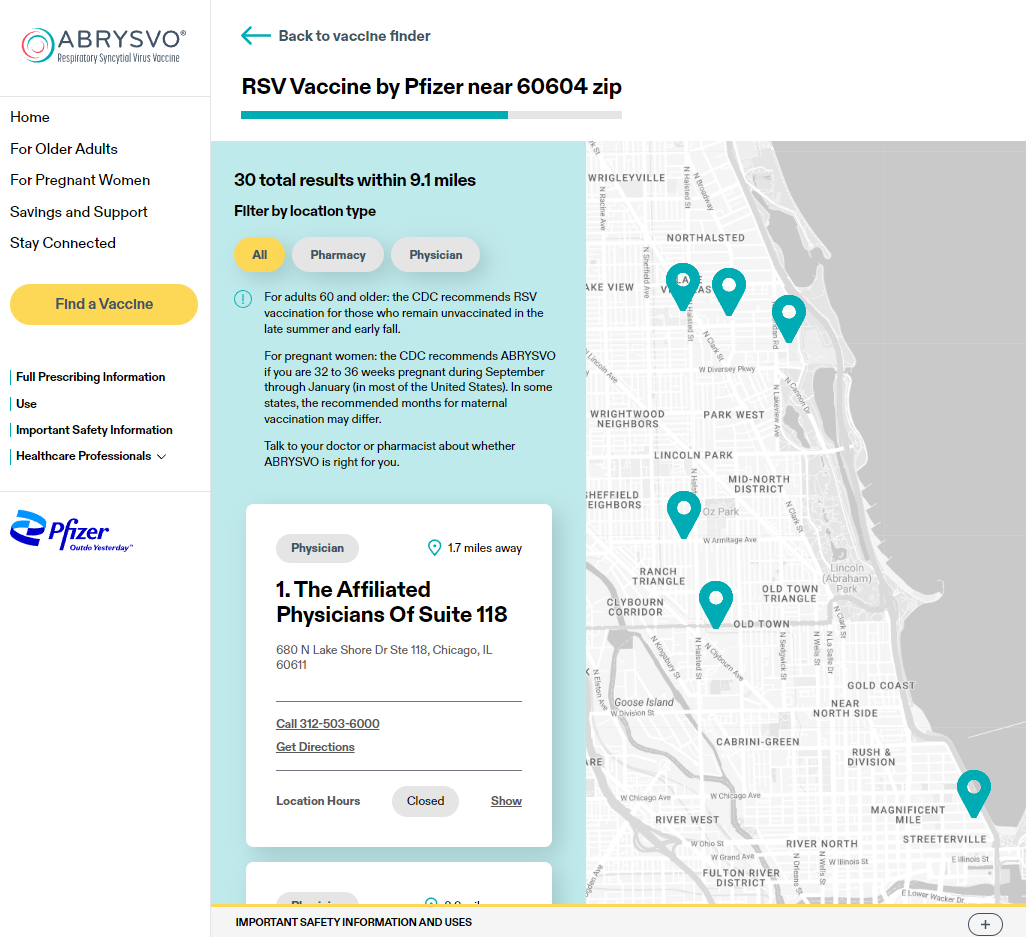Open Savings and Support page
1026x937 pixels.
79,211
